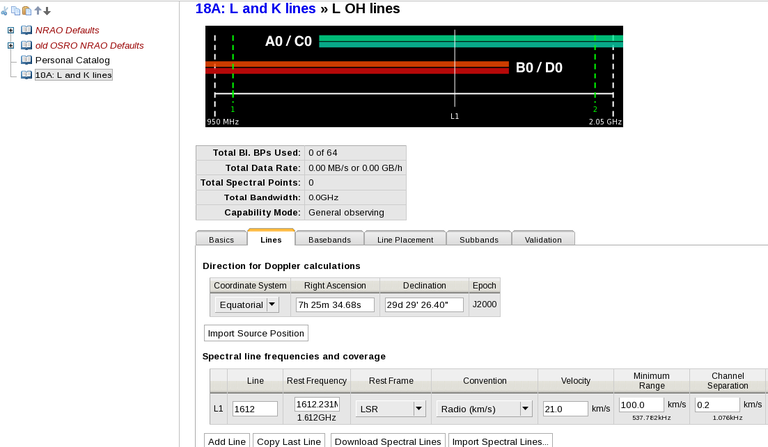Select Personal Catalog in tree
768x447 pixels.
coord(72,60)
